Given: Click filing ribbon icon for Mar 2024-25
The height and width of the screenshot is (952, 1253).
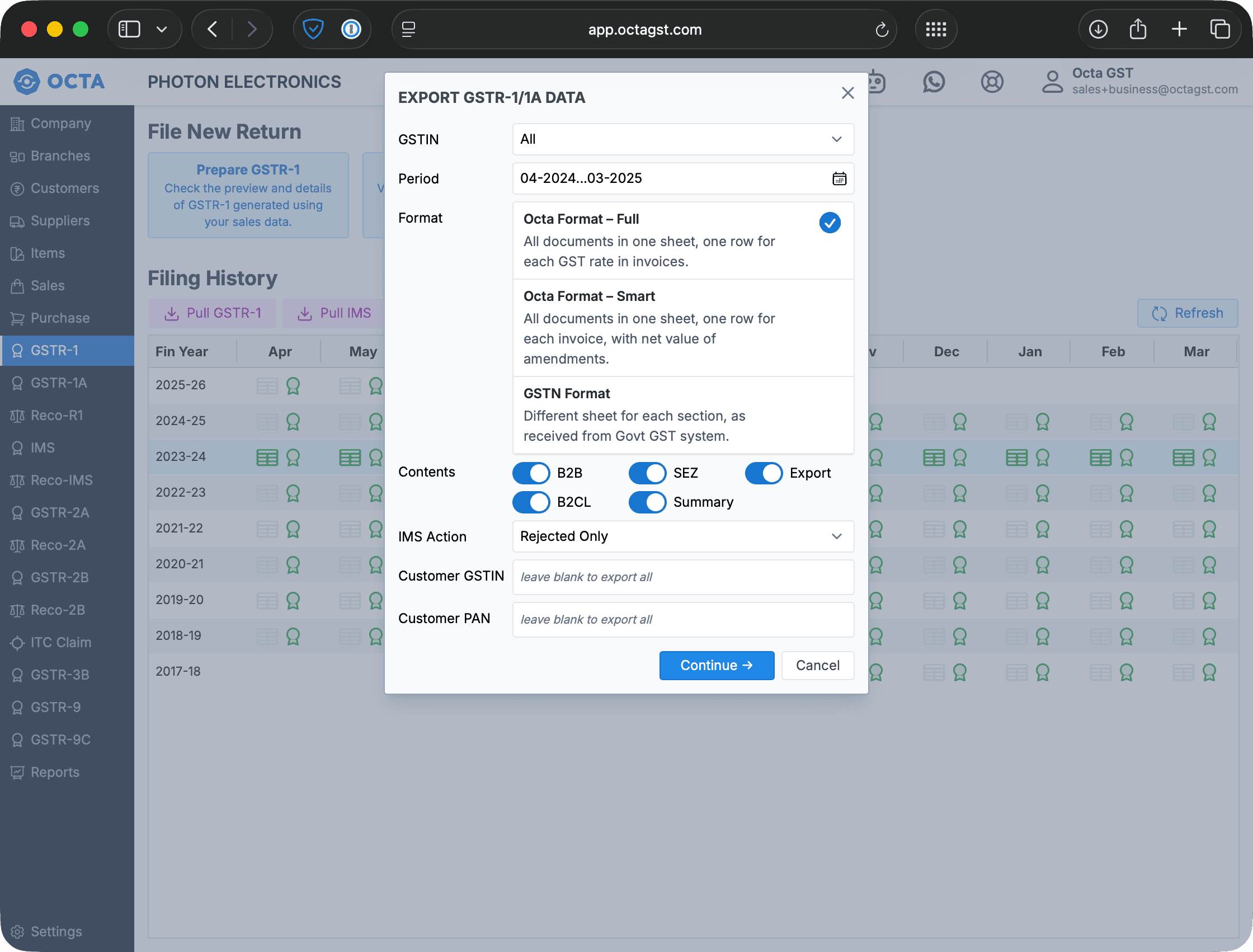Looking at the screenshot, I should (x=1209, y=422).
